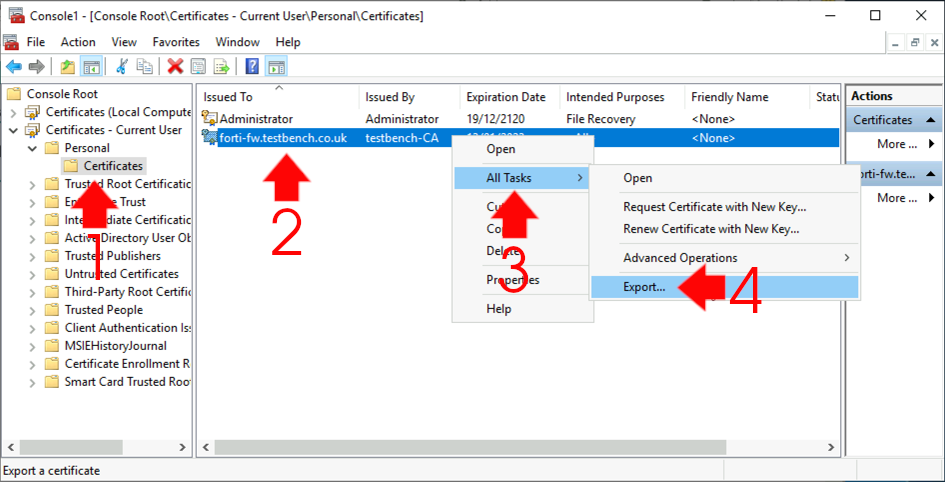Click the Properties toolbar icon

[198, 66]
